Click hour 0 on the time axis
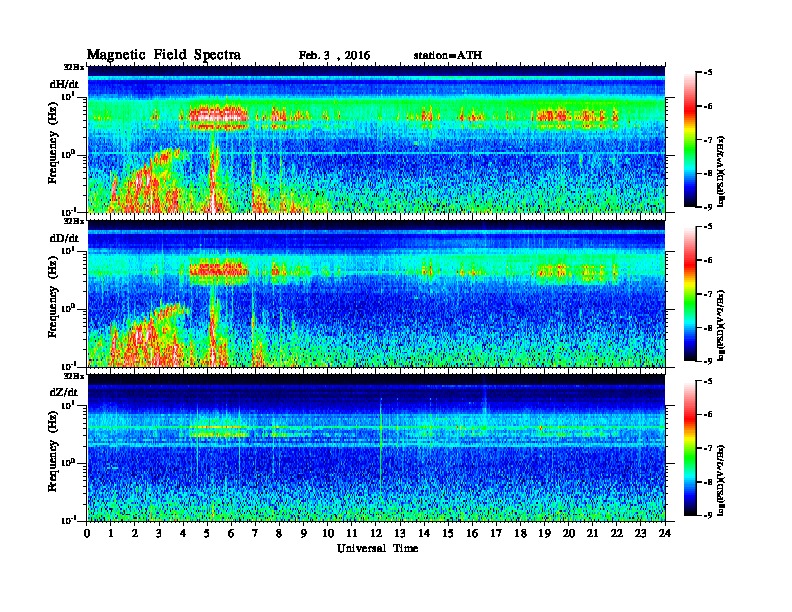Viewport: 792px width, 612px height. tap(87, 534)
